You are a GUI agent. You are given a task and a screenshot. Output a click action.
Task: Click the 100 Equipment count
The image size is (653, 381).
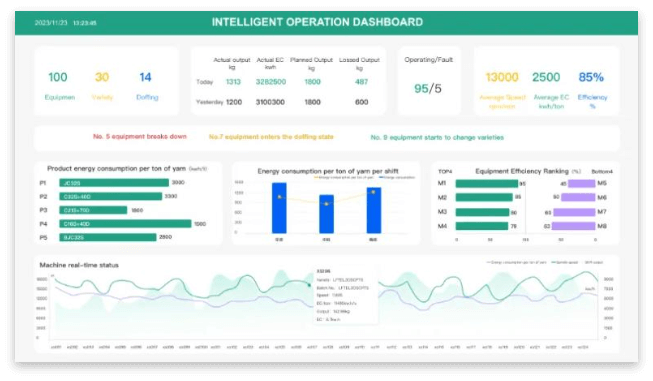click(57, 77)
